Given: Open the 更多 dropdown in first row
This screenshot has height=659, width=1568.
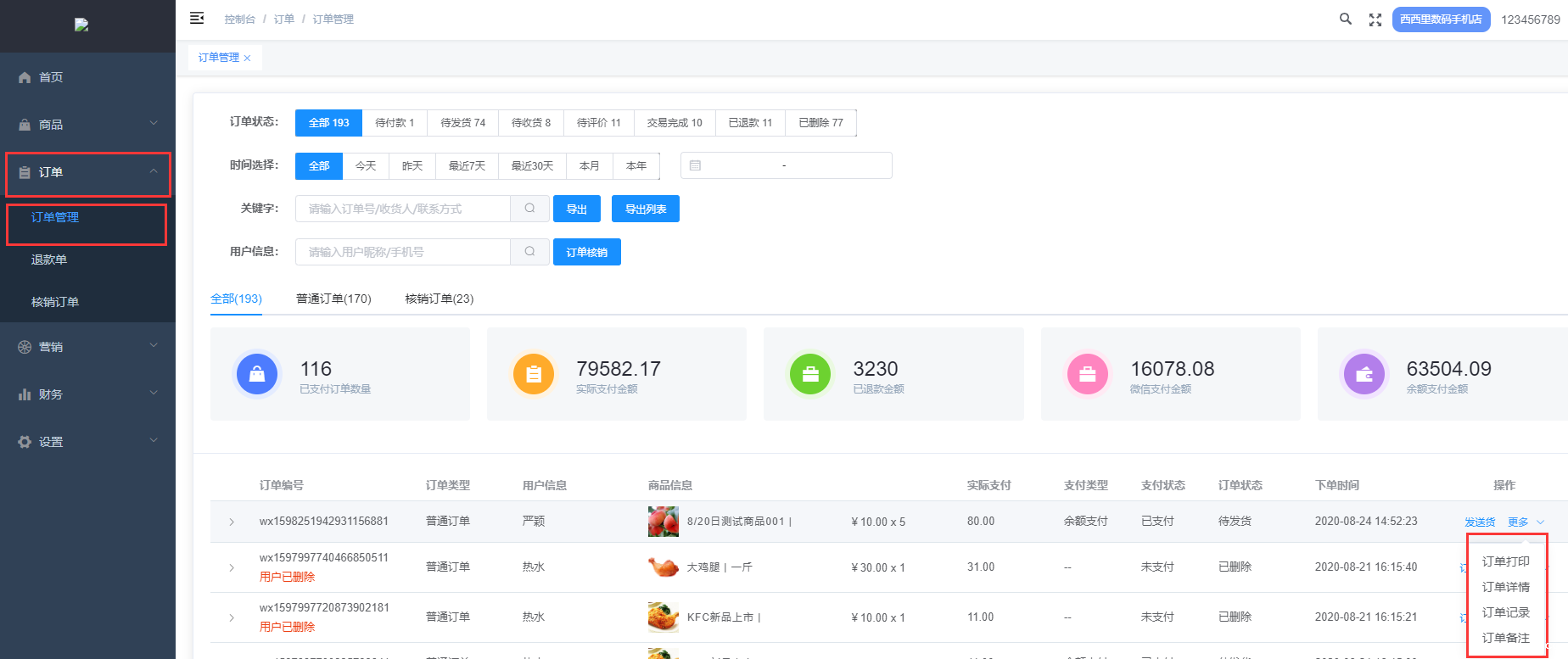Looking at the screenshot, I should pyautogui.click(x=1525, y=522).
